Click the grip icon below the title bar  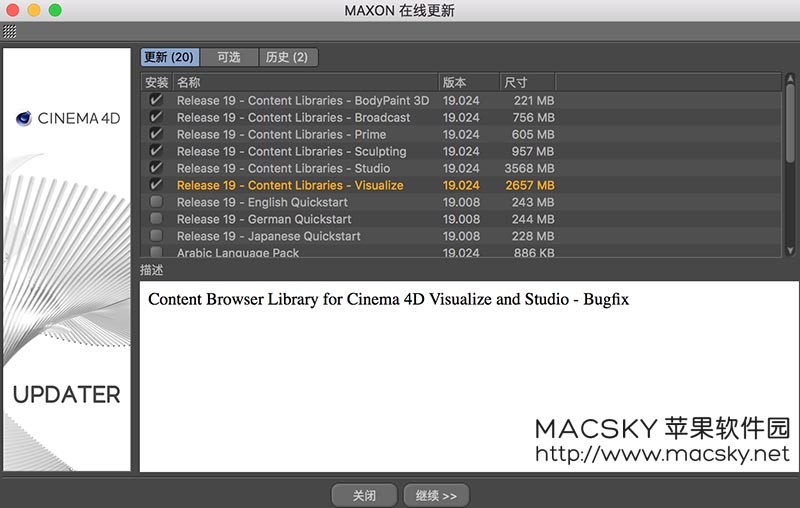pyautogui.click(x=10, y=32)
